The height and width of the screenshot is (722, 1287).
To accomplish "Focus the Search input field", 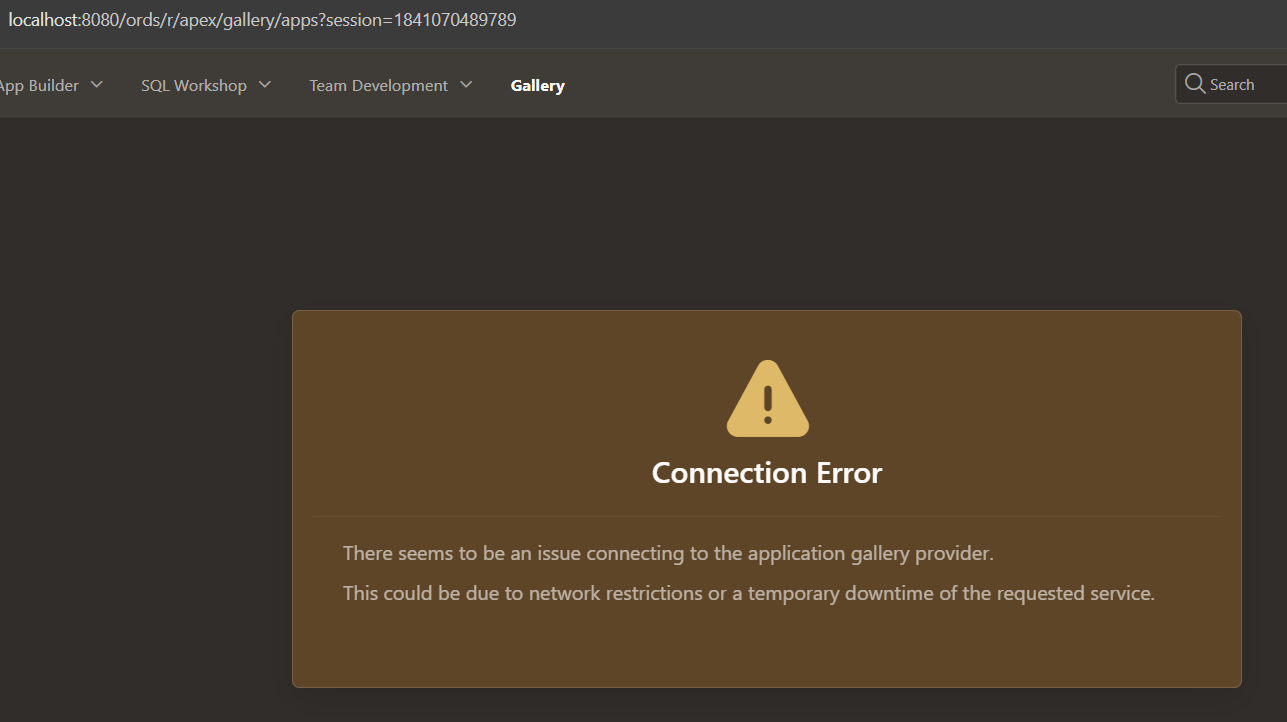I will click(x=1245, y=85).
